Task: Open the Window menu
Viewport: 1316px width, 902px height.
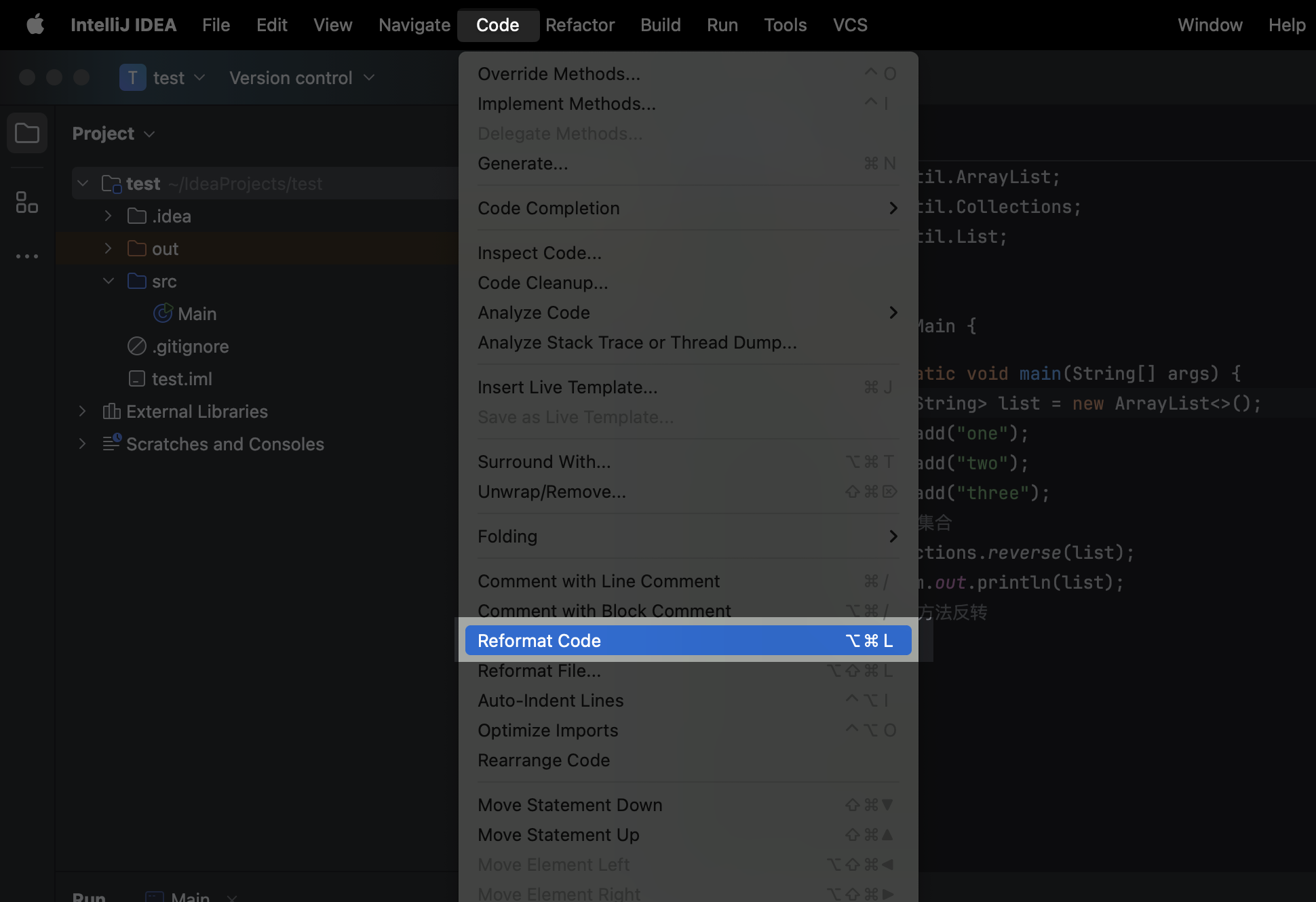Action: click(1209, 25)
